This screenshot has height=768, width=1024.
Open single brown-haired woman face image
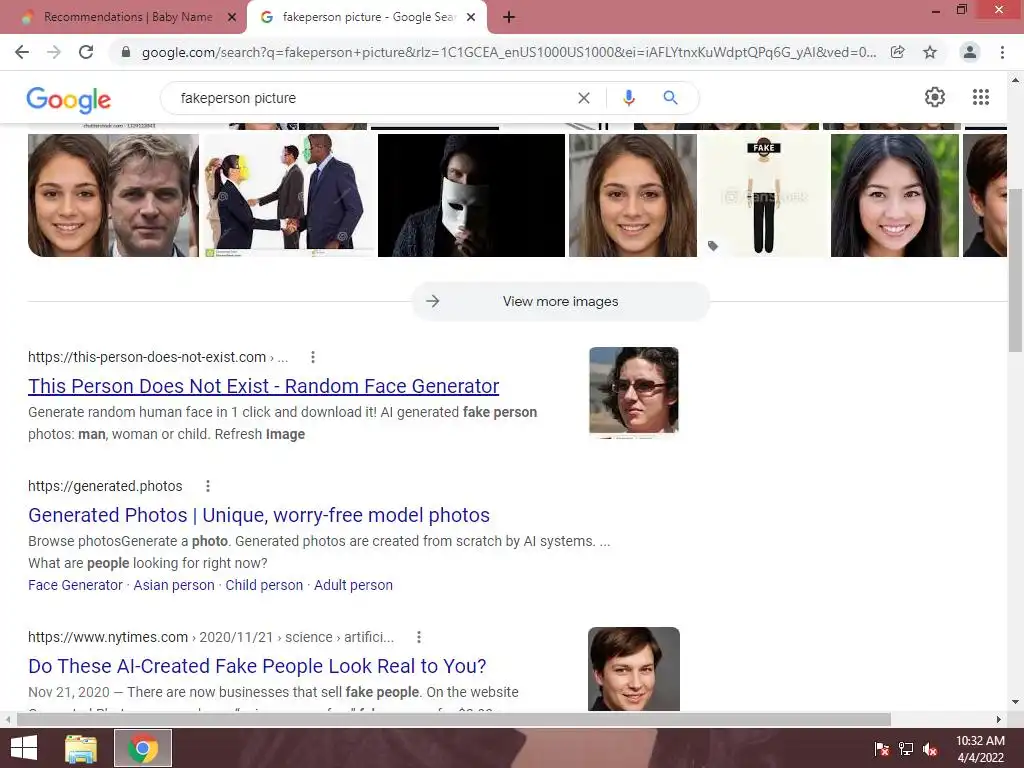click(x=633, y=195)
